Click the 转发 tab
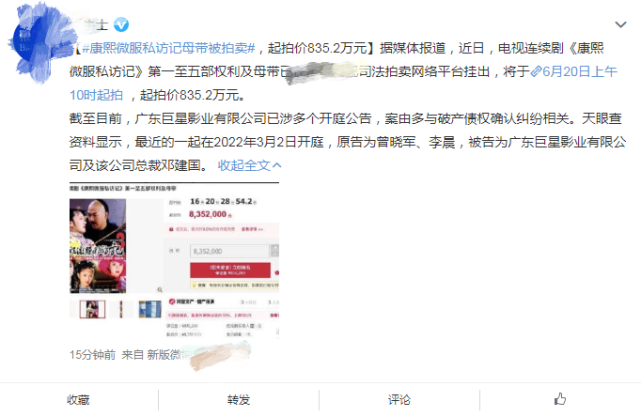This screenshot has height=417, width=641. pyautogui.click(x=239, y=399)
